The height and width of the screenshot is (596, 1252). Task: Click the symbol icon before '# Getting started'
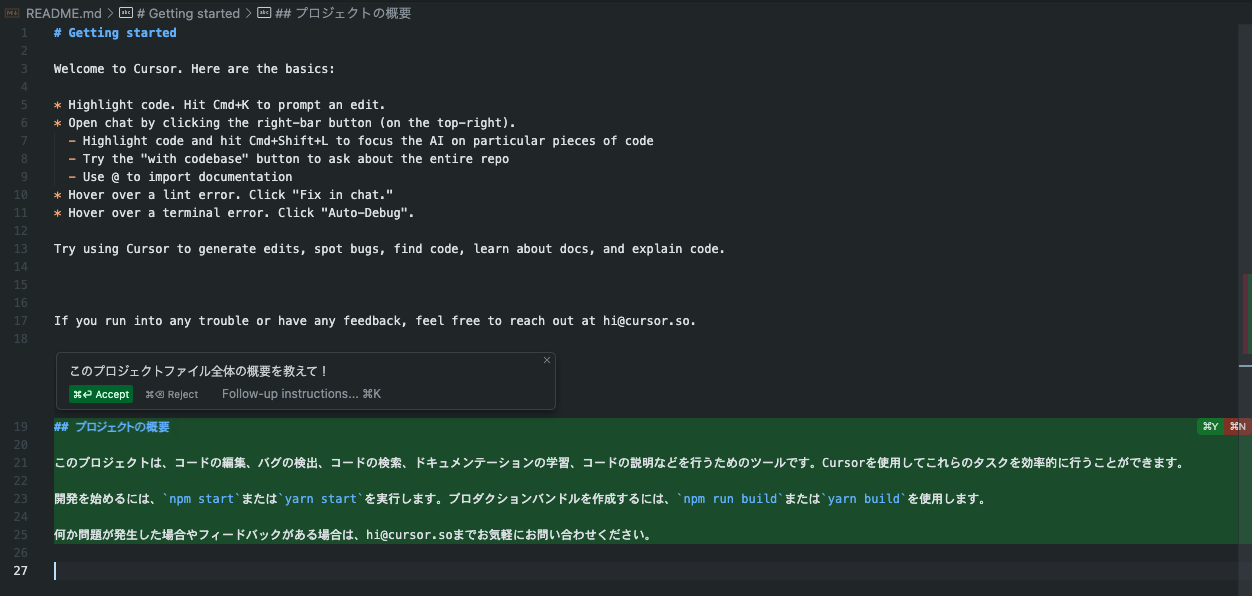click(x=125, y=13)
